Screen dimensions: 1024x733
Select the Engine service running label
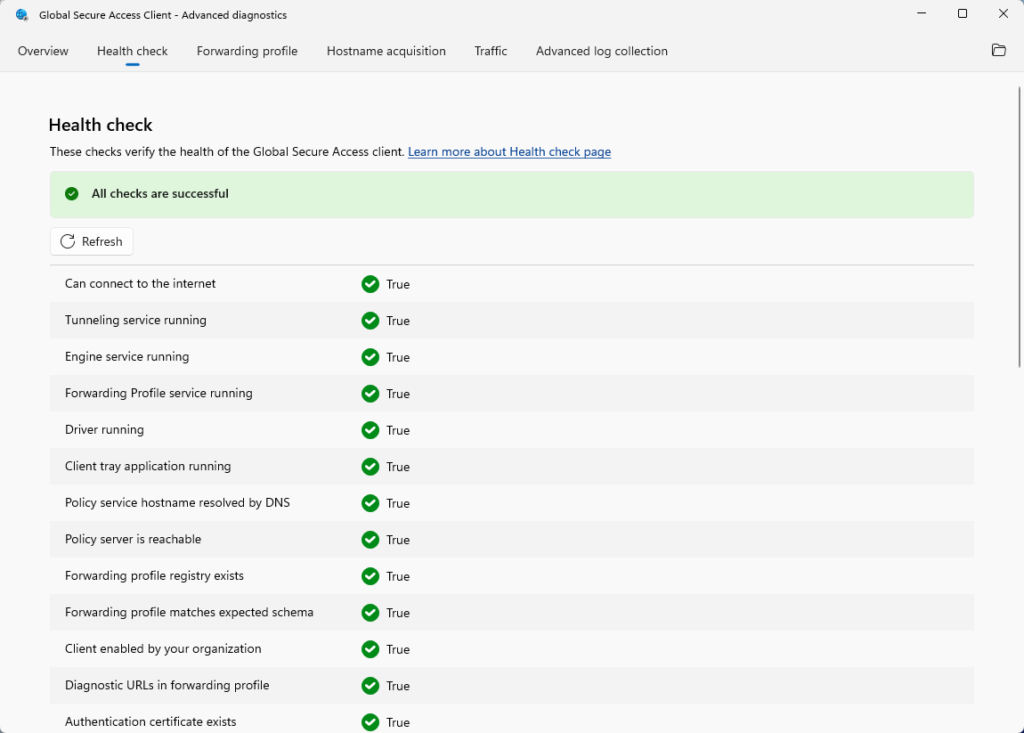[127, 357]
